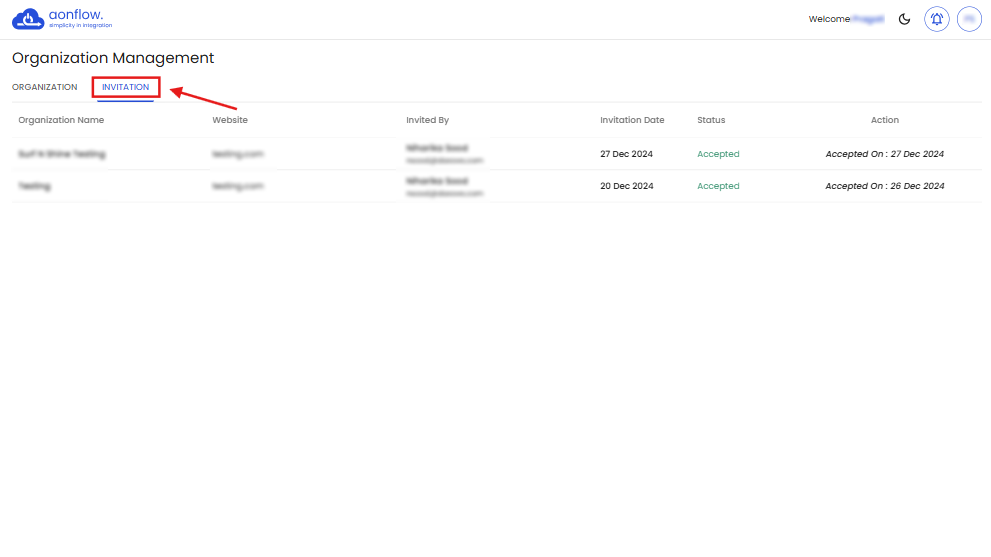Viewport: 991px width, 557px height.
Task: Open the user profile avatar
Action: click(968, 19)
